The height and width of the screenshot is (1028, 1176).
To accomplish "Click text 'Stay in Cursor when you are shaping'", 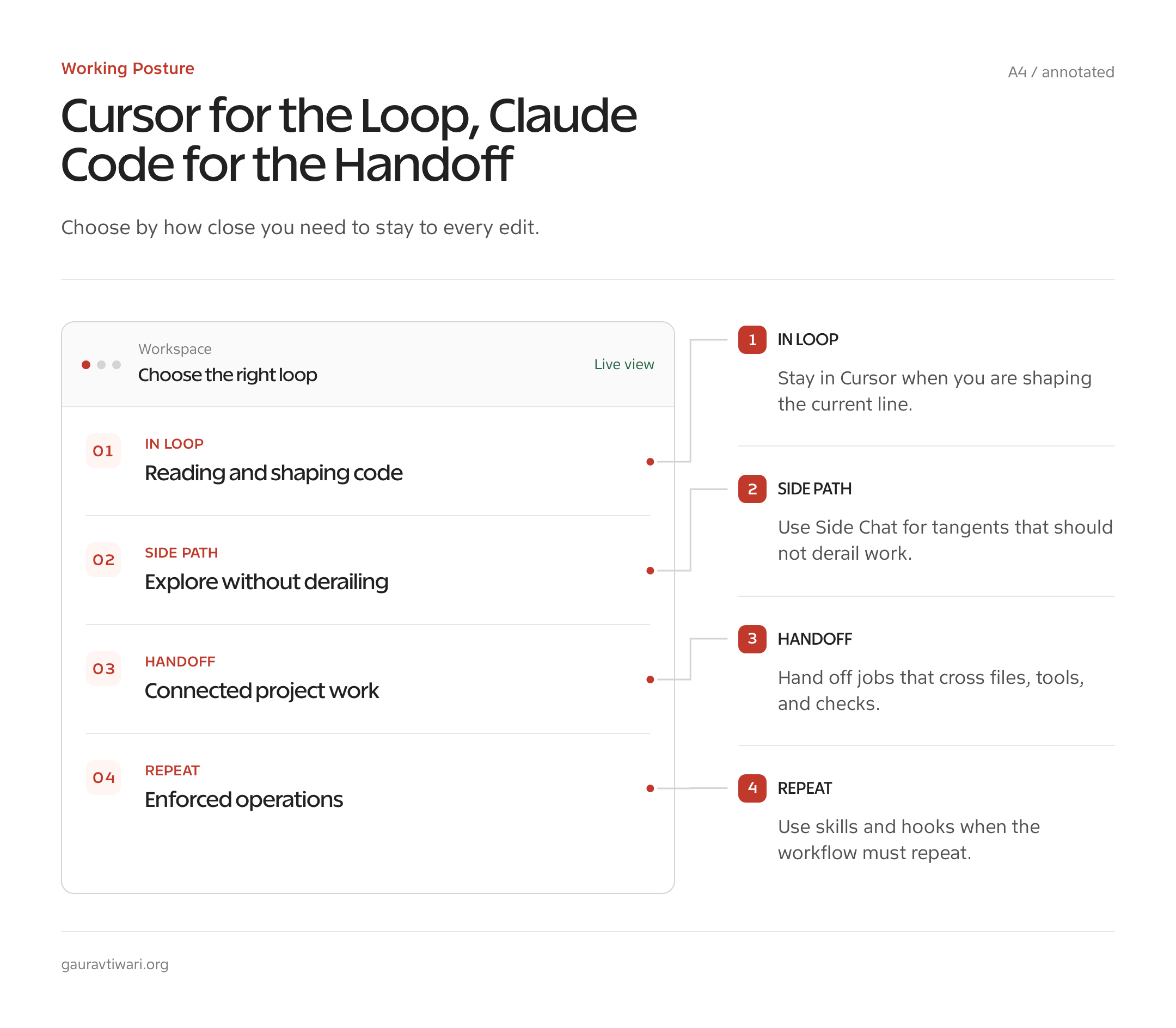I will pyautogui.click(x=934, y=378).
